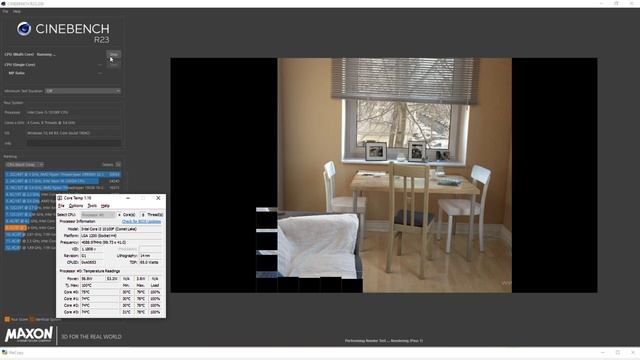
Task: Open the CPU (Multi Core) ranking dropdown
Action: pyautogui.click(x=24, y=164)
